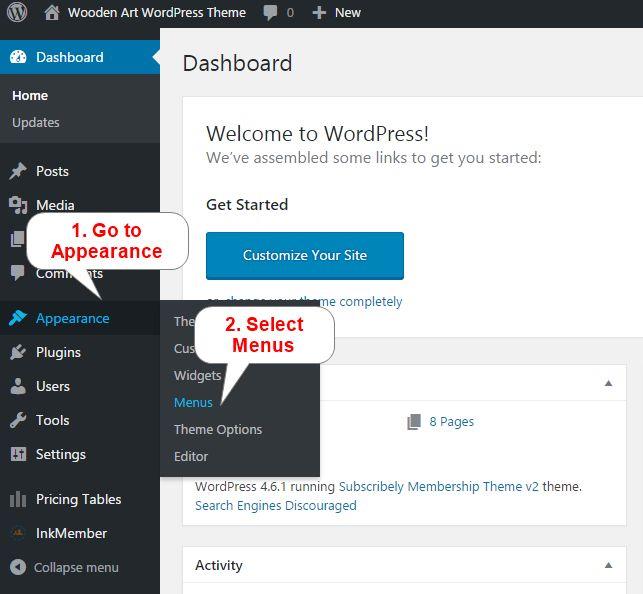Viewport: 643px width, 594px height.
Task: Click the Appearance paintbrush icon
Action: 18,318
